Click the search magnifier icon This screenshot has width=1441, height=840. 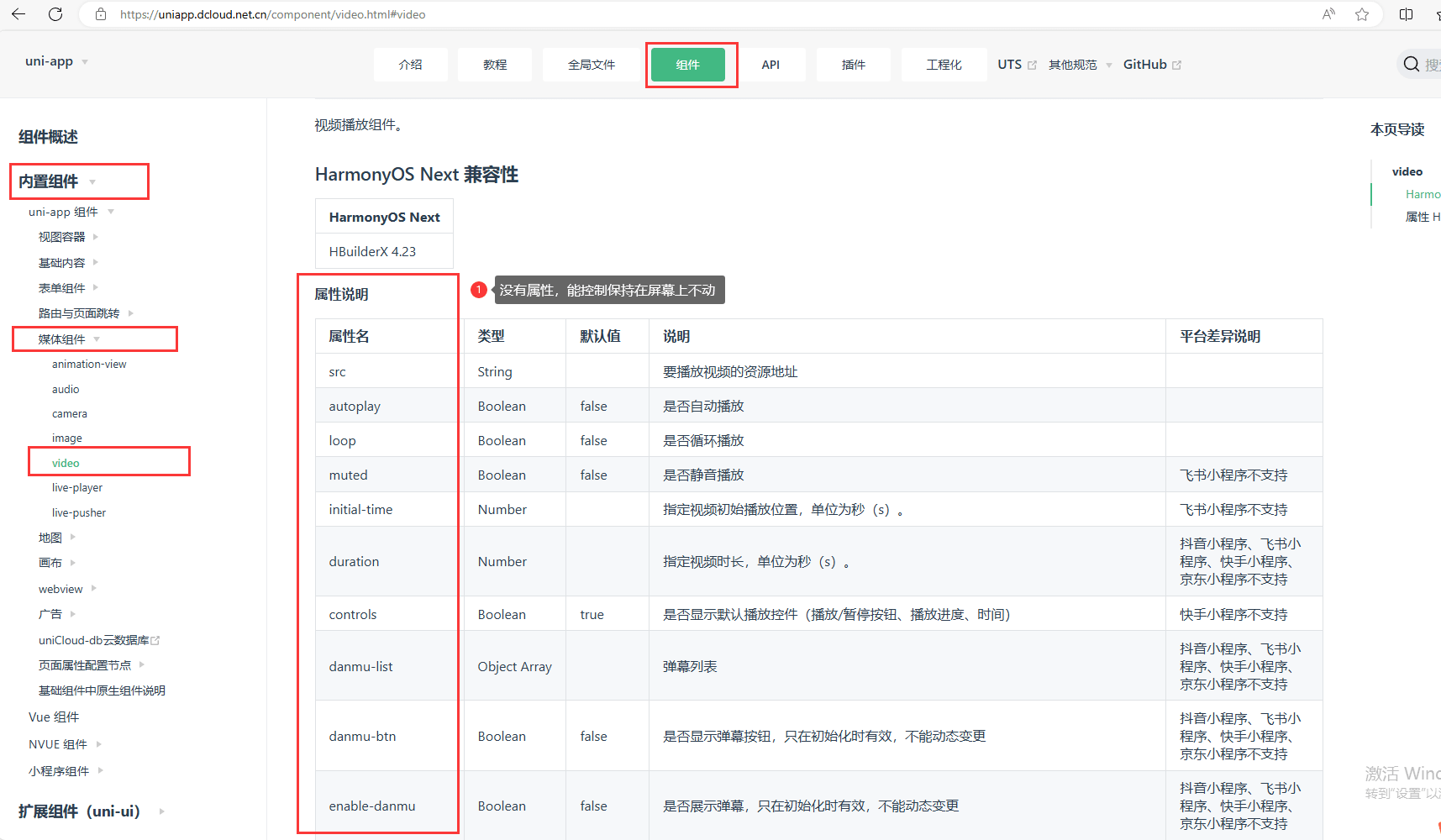coord(1412,64)
